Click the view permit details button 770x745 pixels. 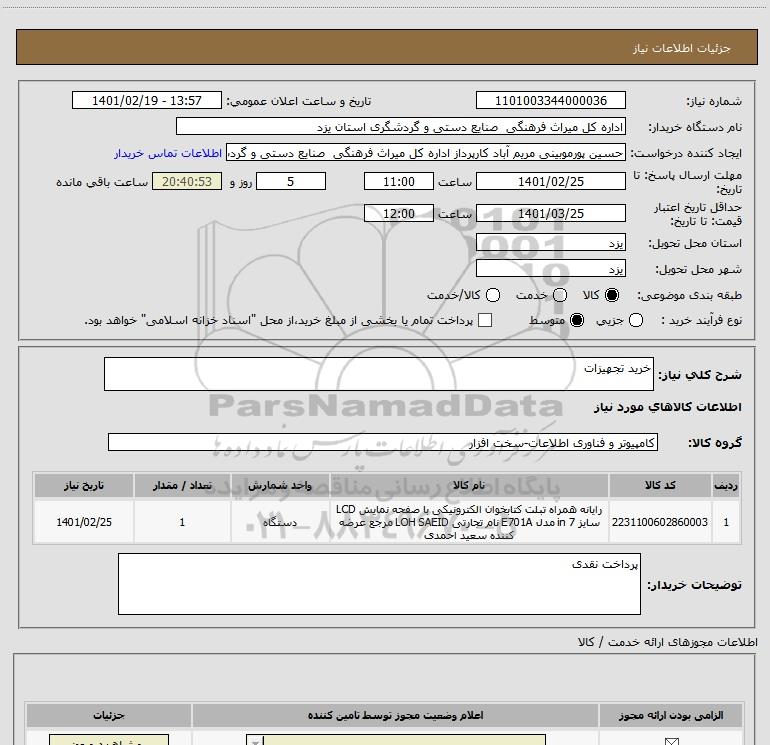coord(109,740)
